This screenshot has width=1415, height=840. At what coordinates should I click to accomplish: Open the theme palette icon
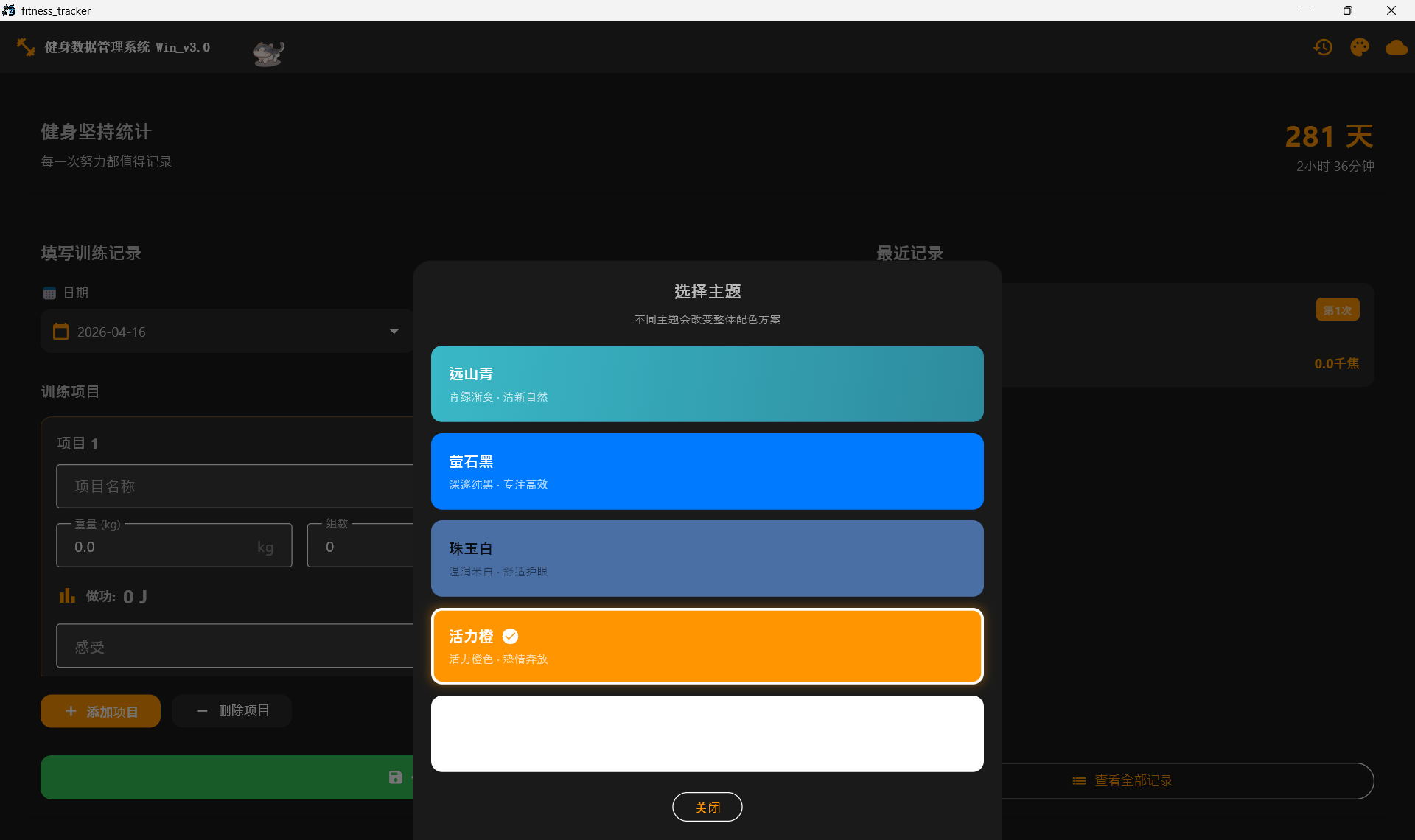pos(1360,47)
